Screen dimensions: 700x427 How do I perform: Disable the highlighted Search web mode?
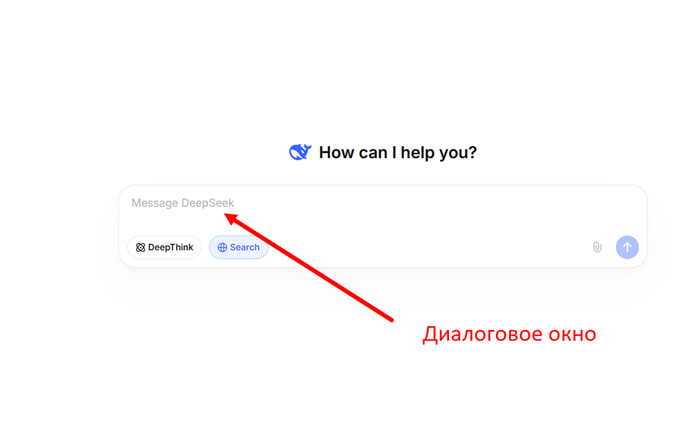tap(238, 247)
